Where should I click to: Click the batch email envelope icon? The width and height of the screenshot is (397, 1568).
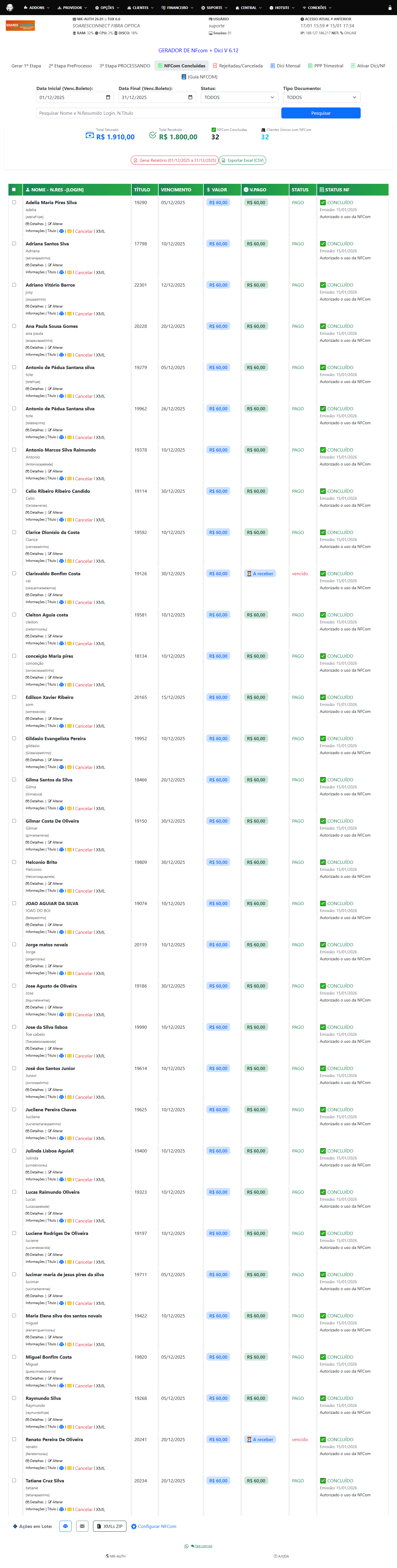(82, 1526)
